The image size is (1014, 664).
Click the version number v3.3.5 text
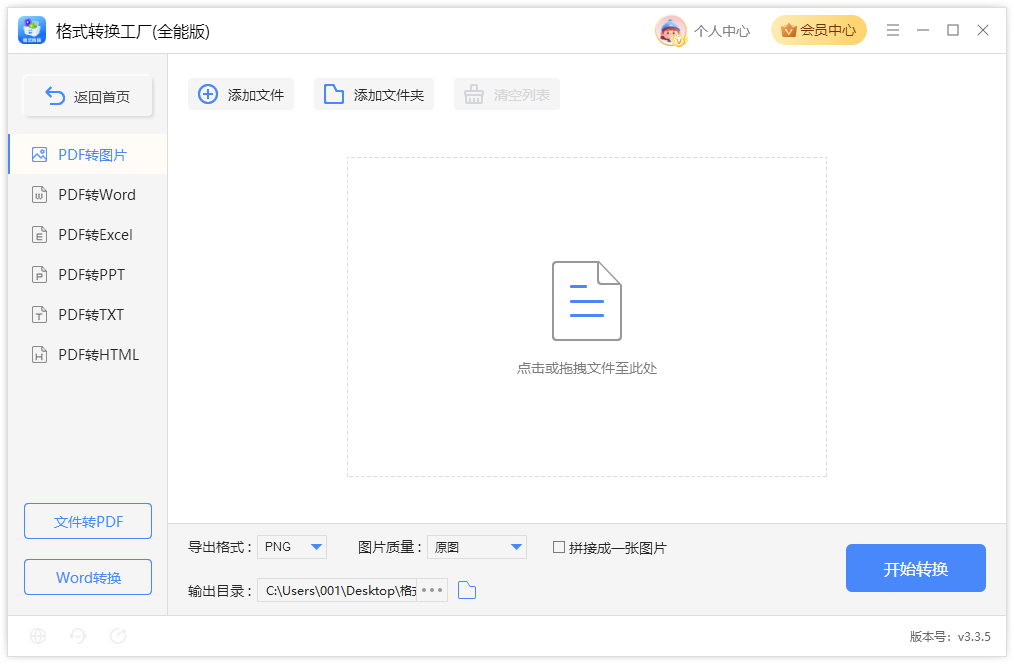950,637
